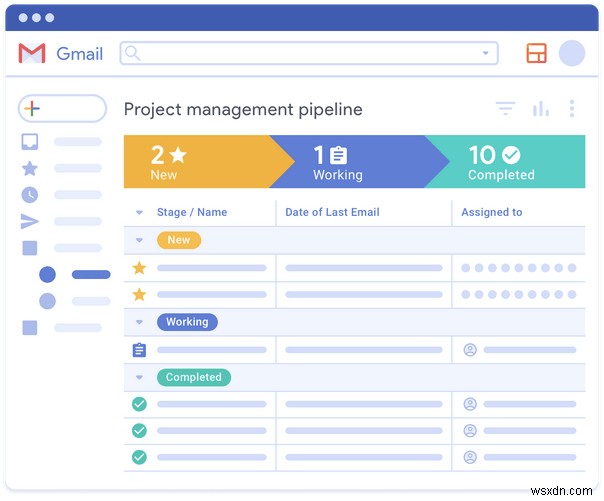Open Snoozed via the clock sidebar icon
The height and width of the screenshot is (501, 604).
tap(30, 194)
